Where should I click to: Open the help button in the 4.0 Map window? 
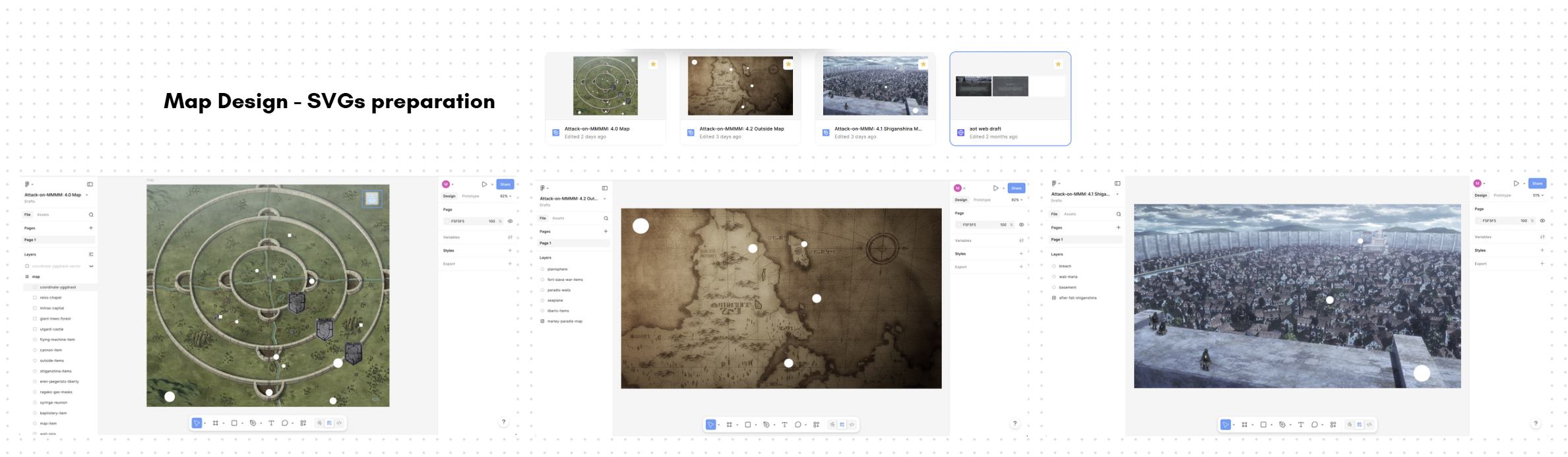pos(504,422)
